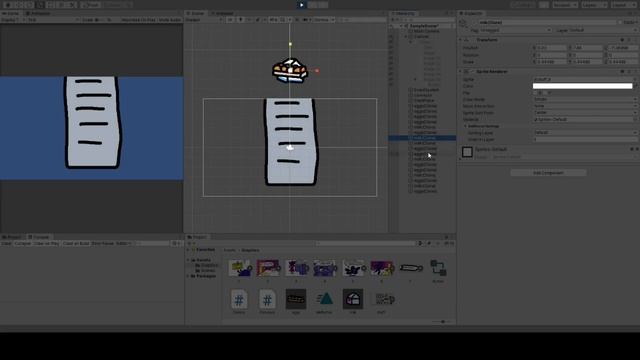Click the Add Component button

[x=548, y=173]
